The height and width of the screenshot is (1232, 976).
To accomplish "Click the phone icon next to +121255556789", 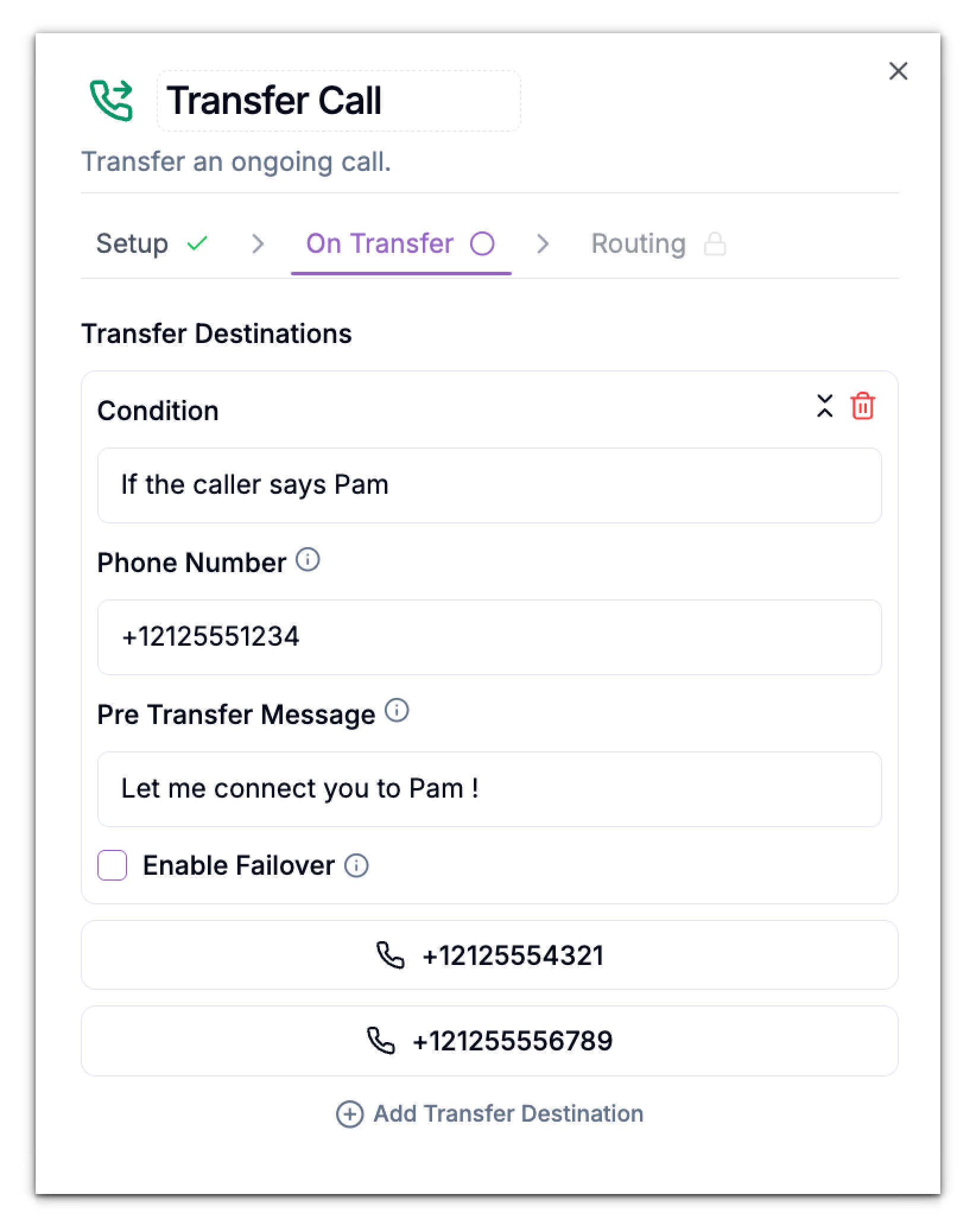I will (381, 1040).
